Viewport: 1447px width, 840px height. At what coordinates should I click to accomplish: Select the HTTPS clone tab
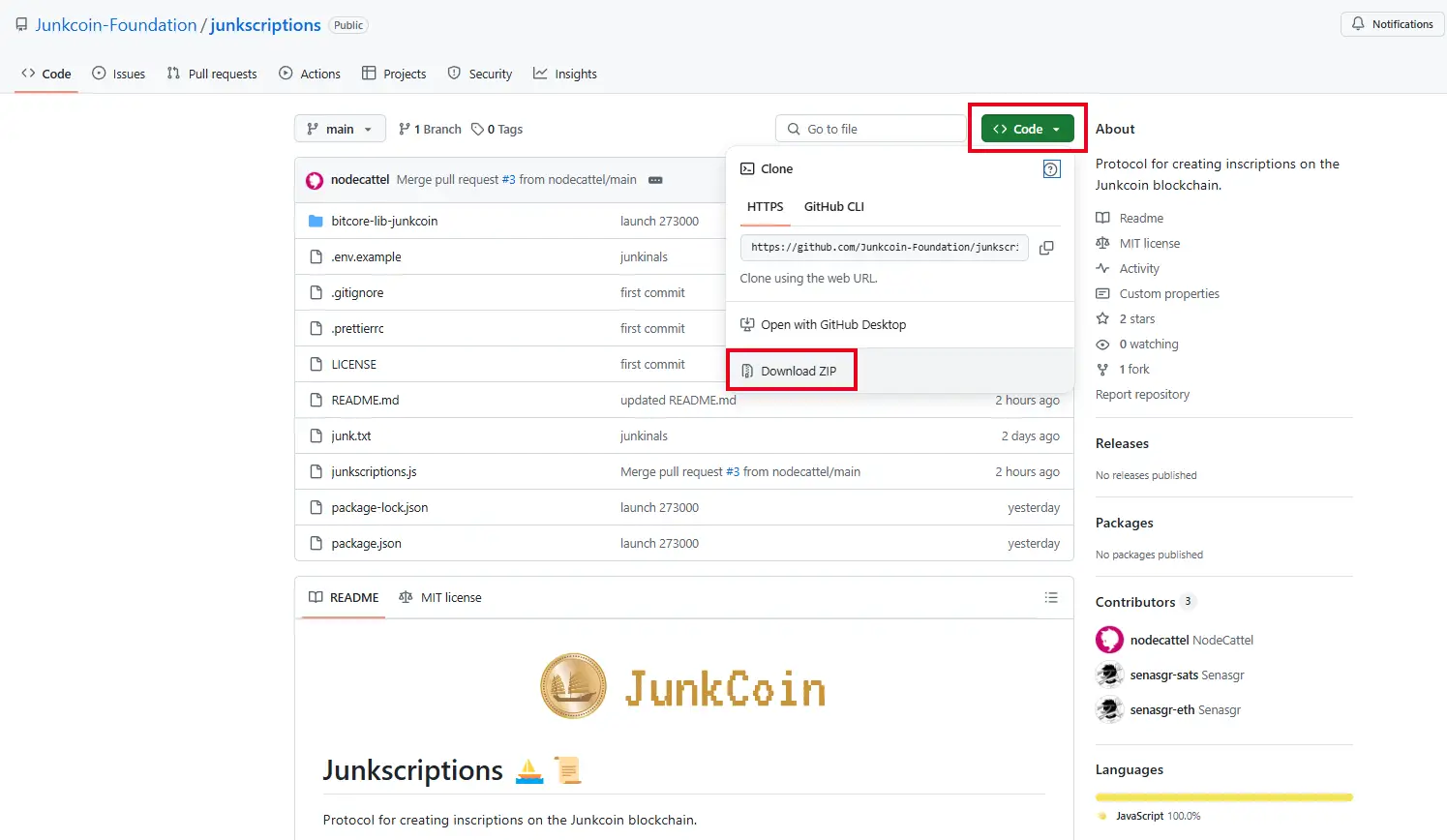(765, 207)
